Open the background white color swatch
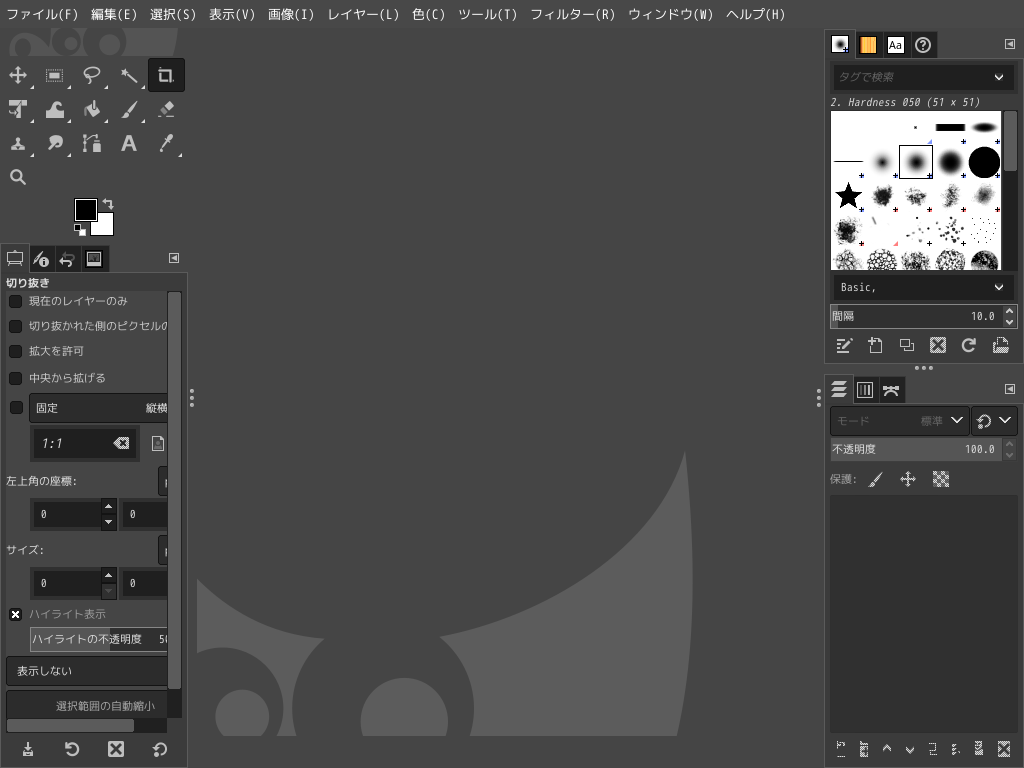 [105, 226]
